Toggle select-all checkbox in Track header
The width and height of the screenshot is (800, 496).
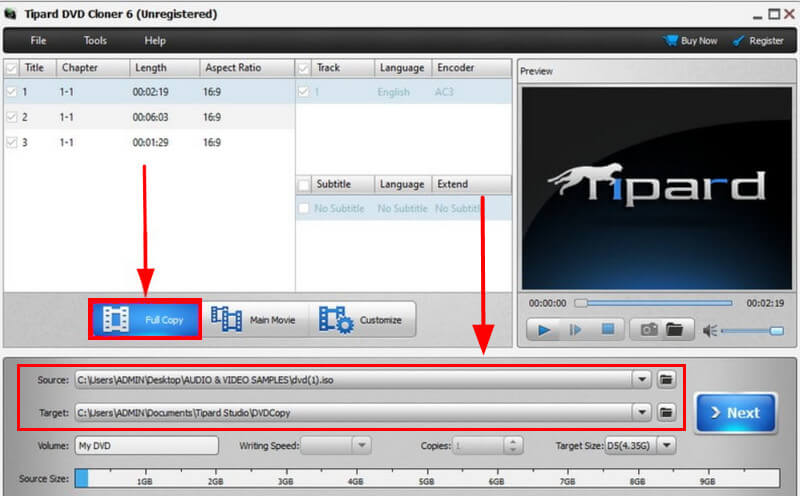(x=304, y=68)
